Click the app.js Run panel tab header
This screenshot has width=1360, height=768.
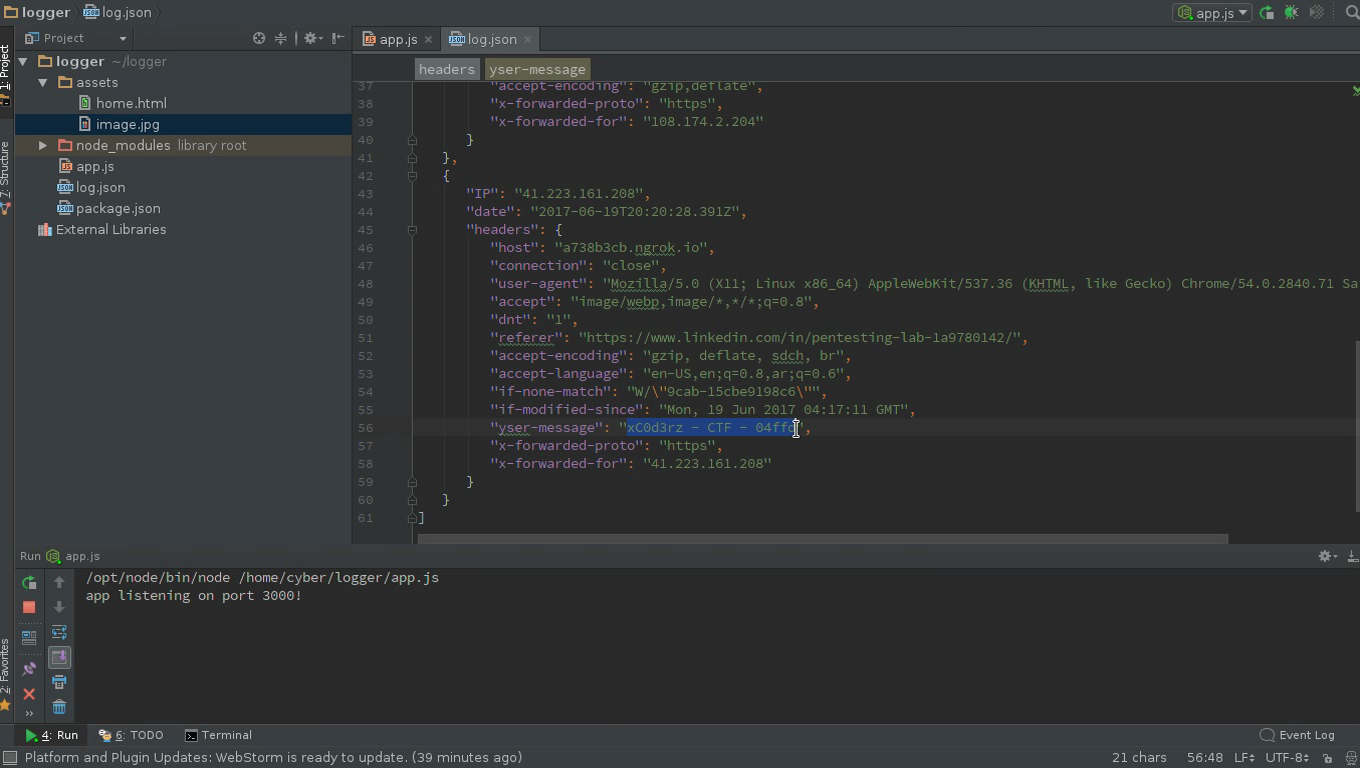click(x=73, y=556)
